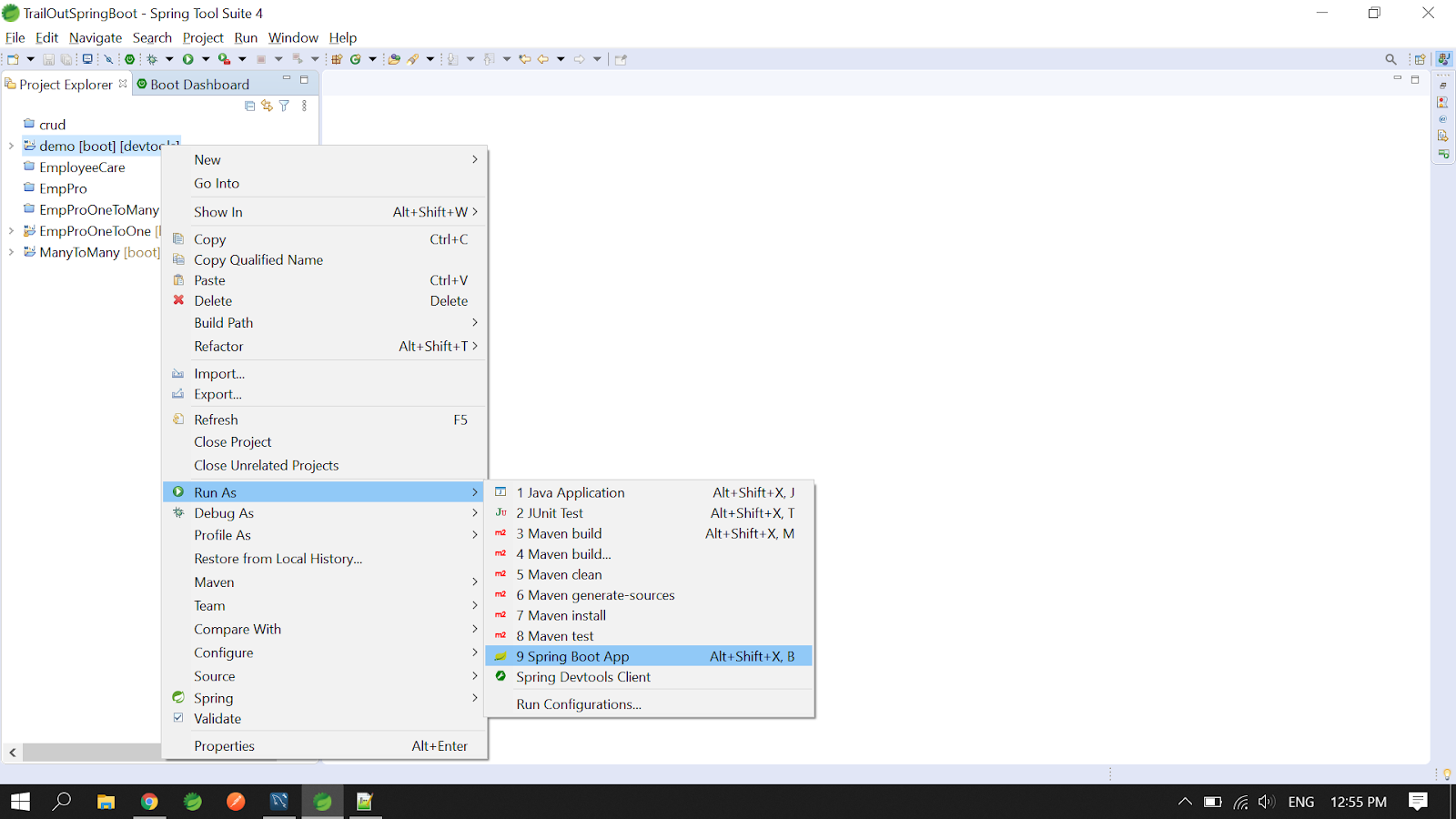Open the File menu
This screenshot has width=1456, height=819.
point(15,37)
